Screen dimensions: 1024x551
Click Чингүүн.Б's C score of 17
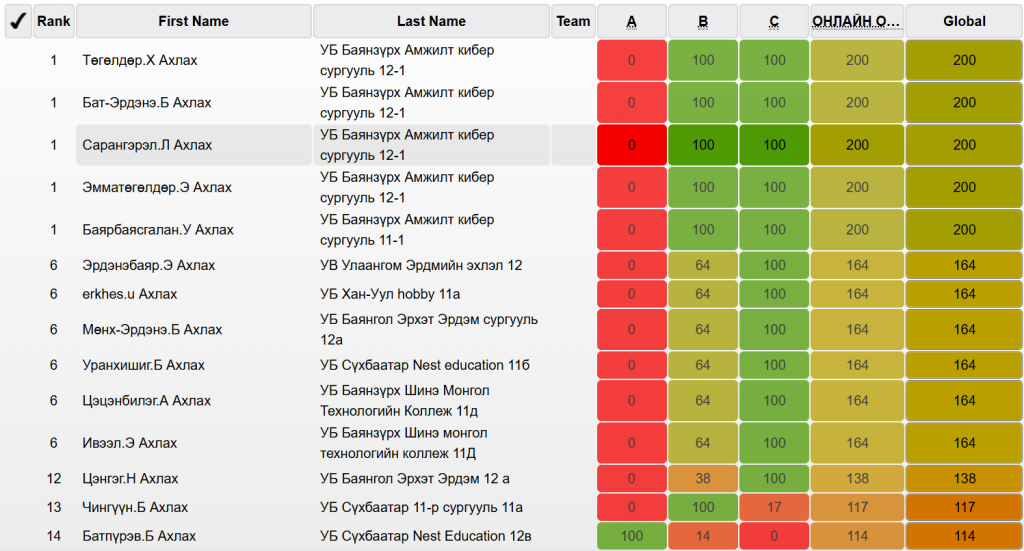pos(774,507)
